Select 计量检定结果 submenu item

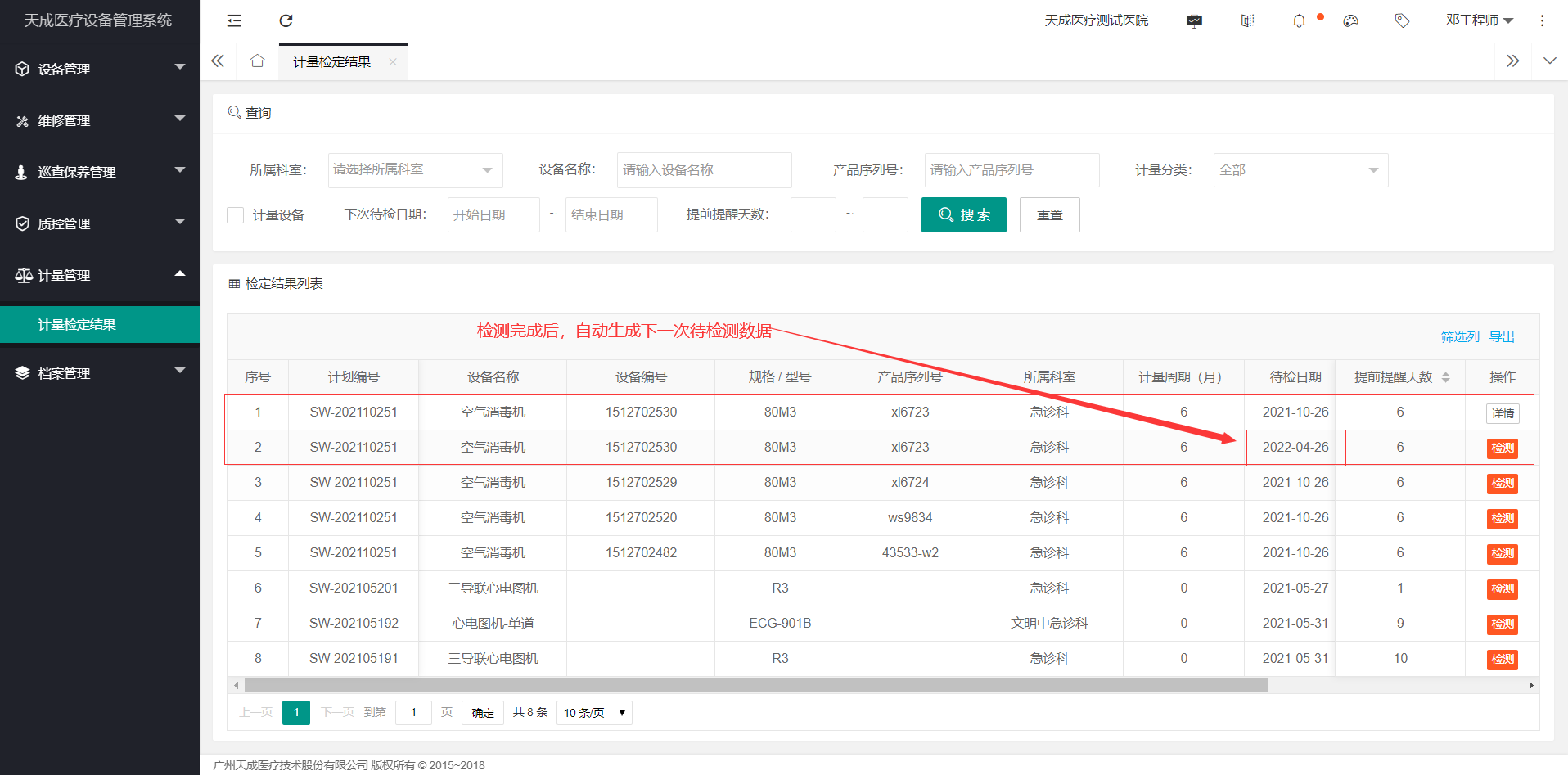click(x=100, y=325)
